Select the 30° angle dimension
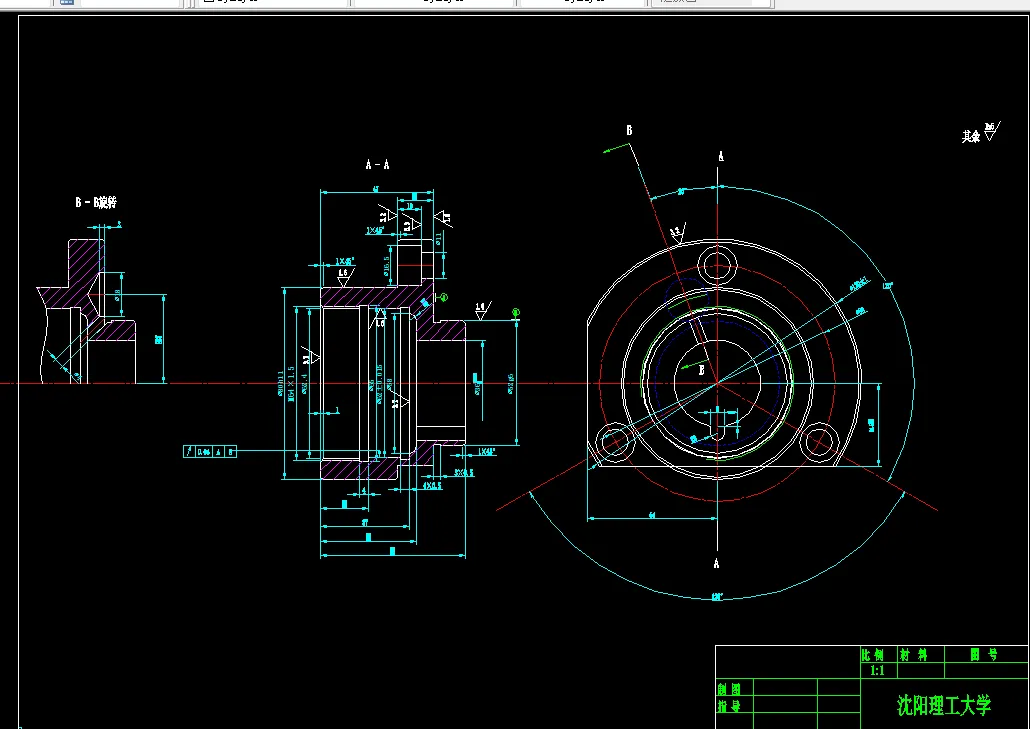Image resolution: width=1030 pixels, height=729 pixels. 681,192
